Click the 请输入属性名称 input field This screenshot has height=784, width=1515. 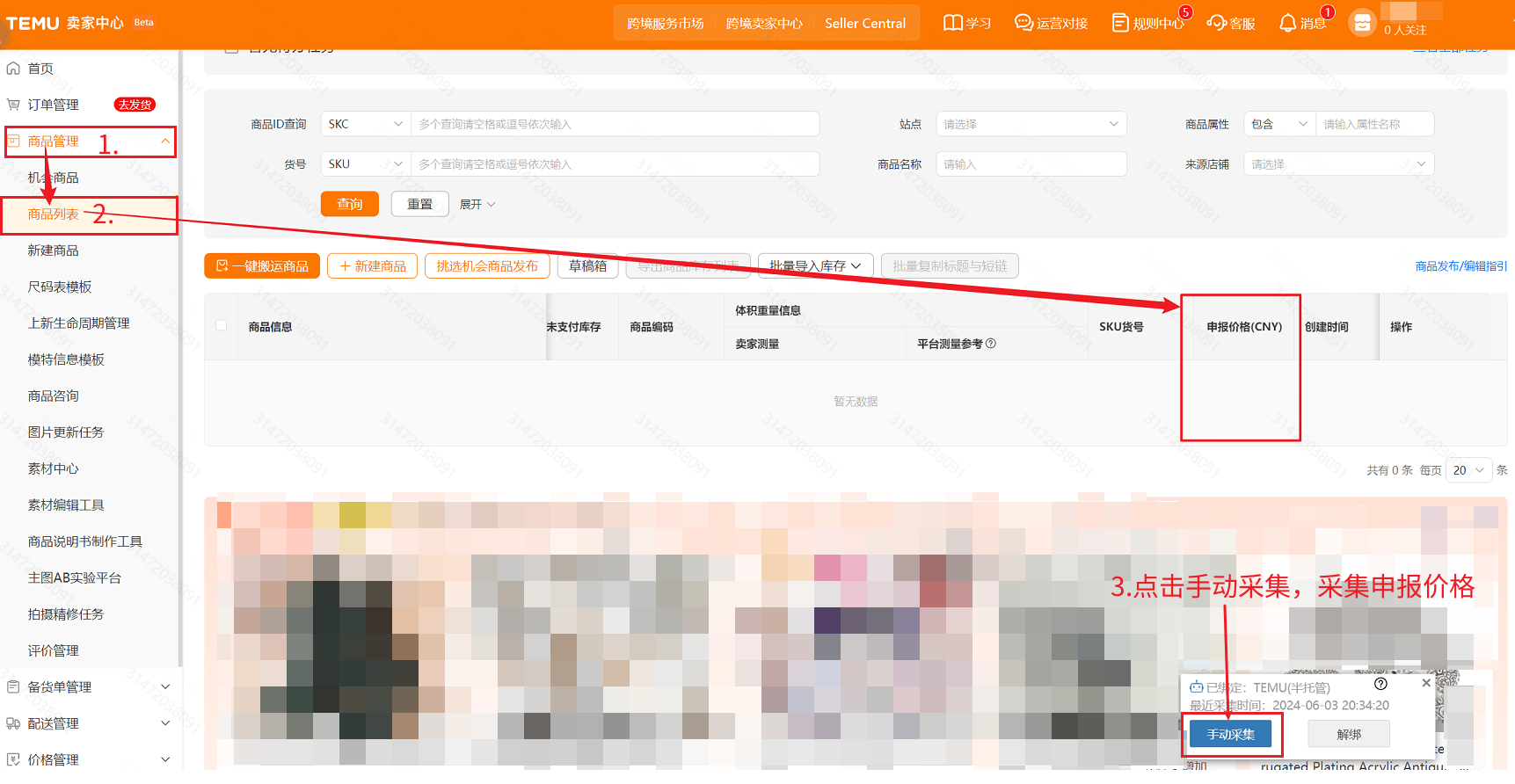[x=1375, y=124]
